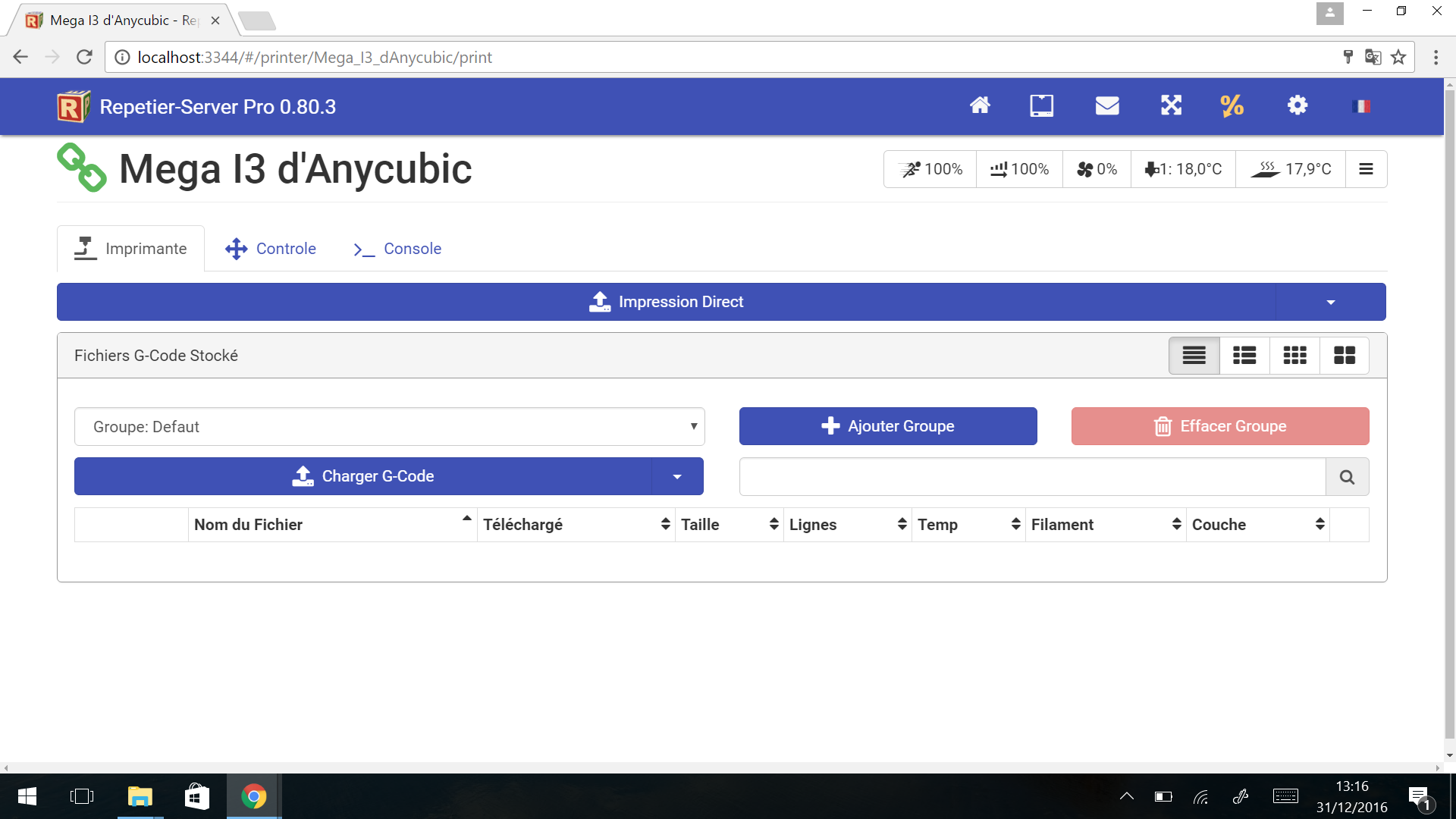Screen dimensions: 1456x819
Task: Go back in browser history
Action: [20, 57]
